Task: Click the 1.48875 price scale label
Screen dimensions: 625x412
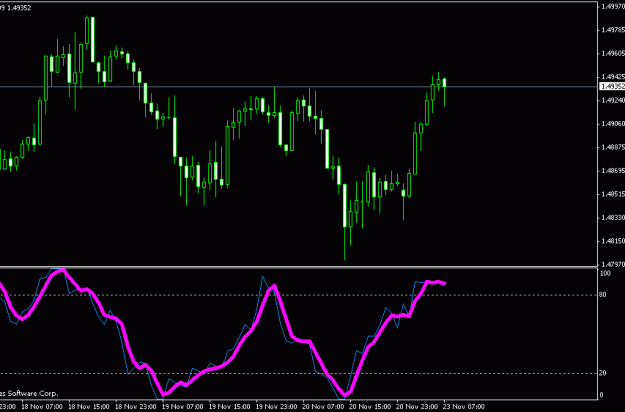Action: (613, 147)
